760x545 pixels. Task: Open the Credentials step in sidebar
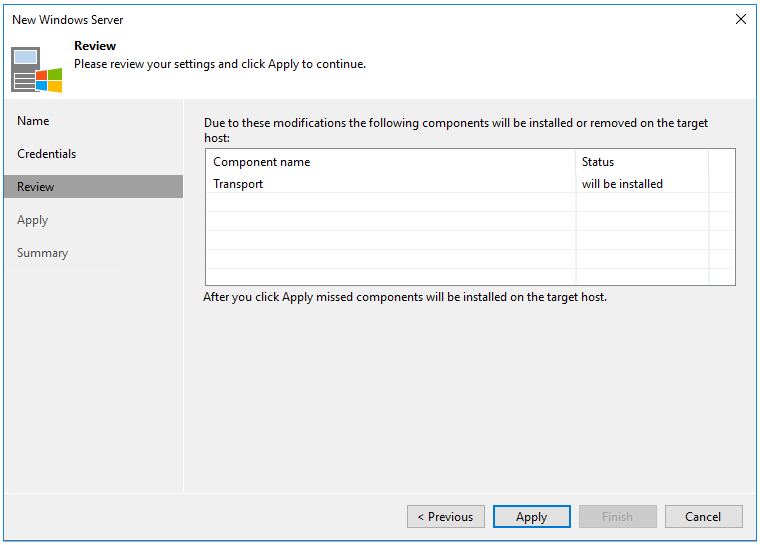[x=47, y=154]
